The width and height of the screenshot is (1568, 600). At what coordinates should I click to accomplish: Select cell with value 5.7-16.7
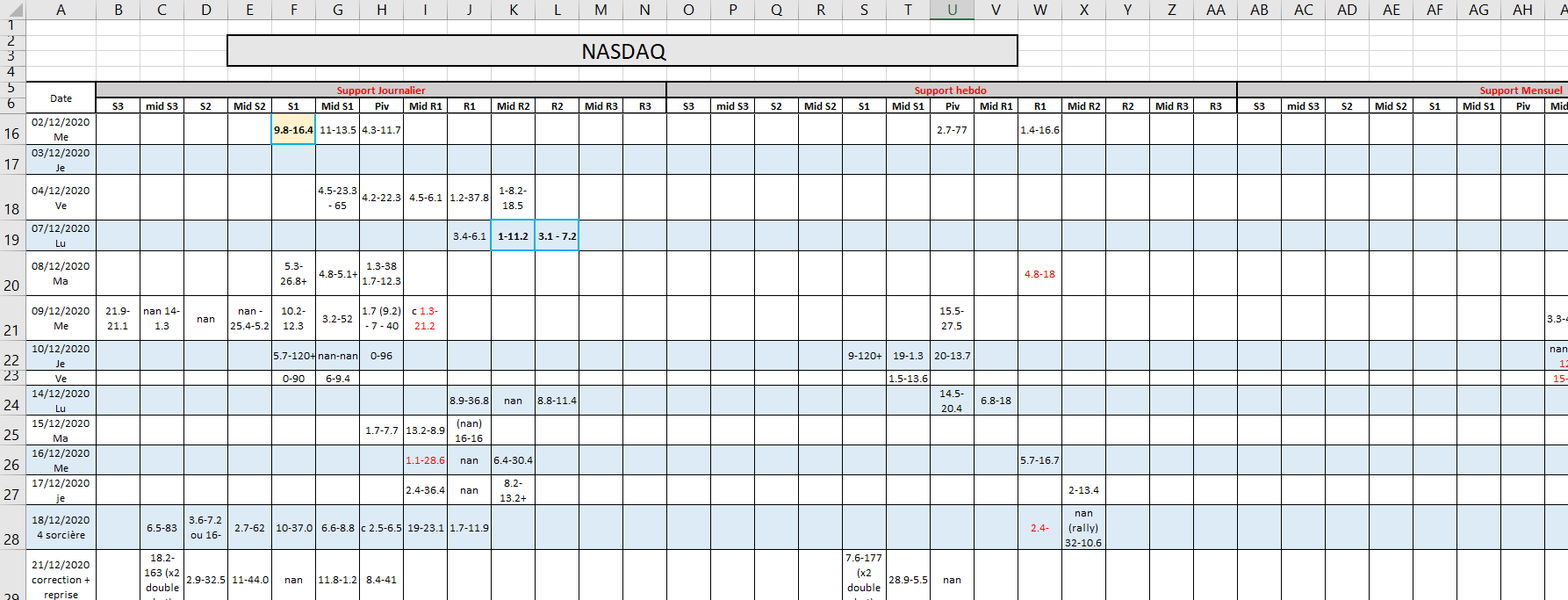coord(1039,460)
